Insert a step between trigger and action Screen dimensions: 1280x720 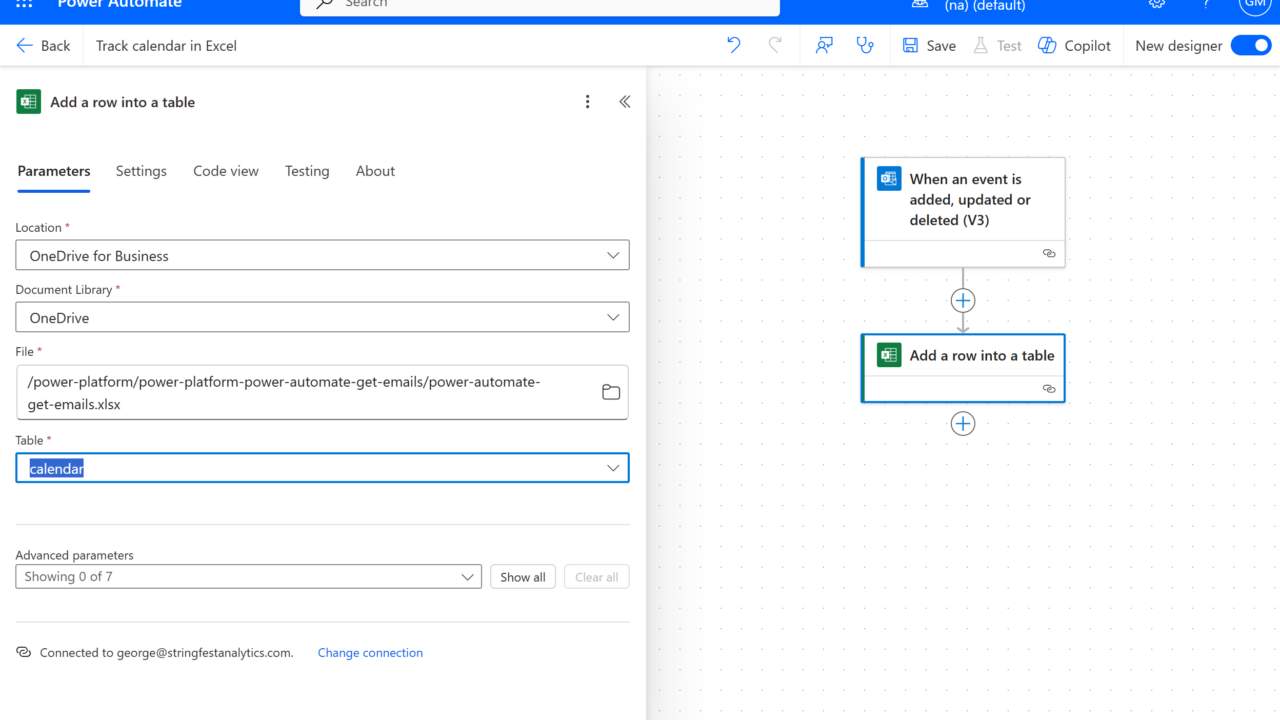coord(962,300)
